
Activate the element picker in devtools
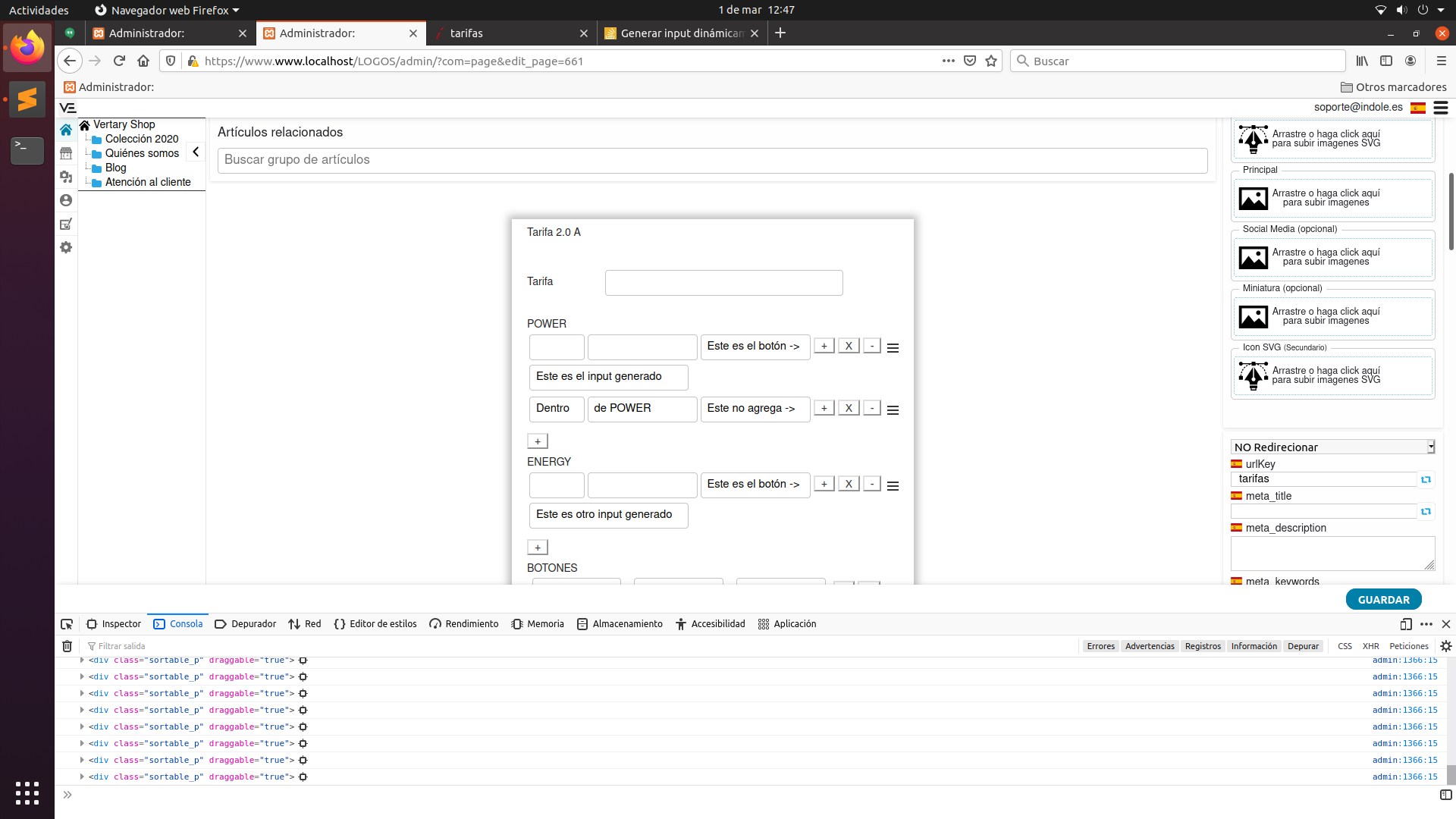coord(67,624)
